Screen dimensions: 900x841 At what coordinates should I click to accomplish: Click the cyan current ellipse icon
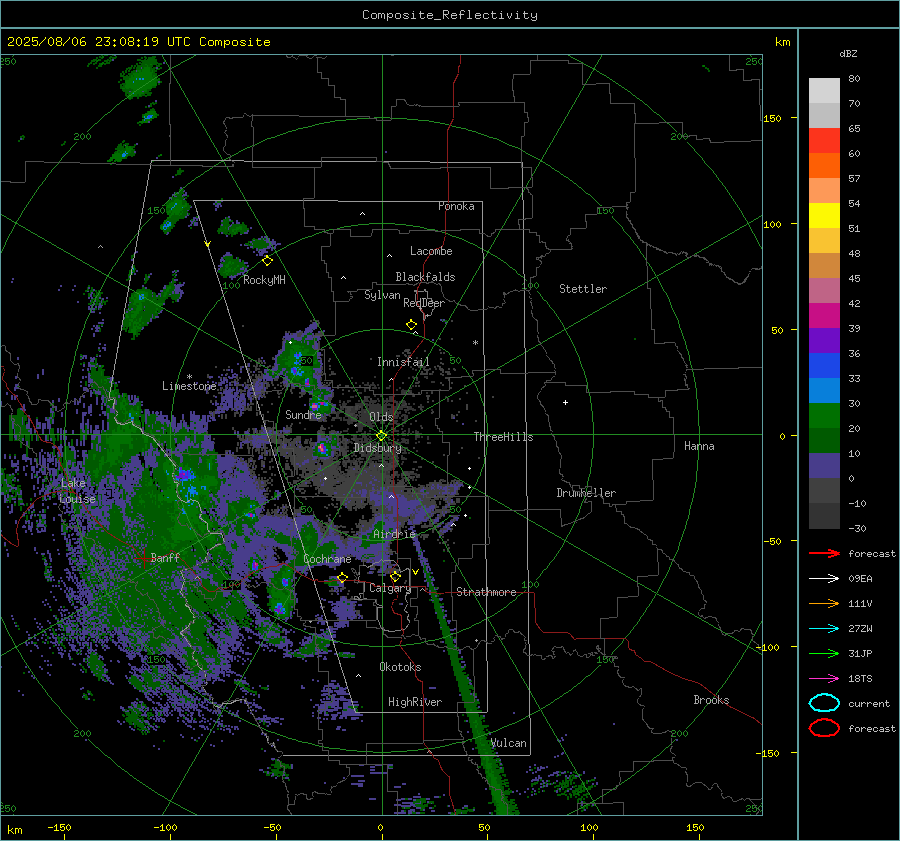pyautogui.click(x=824, y=703)
